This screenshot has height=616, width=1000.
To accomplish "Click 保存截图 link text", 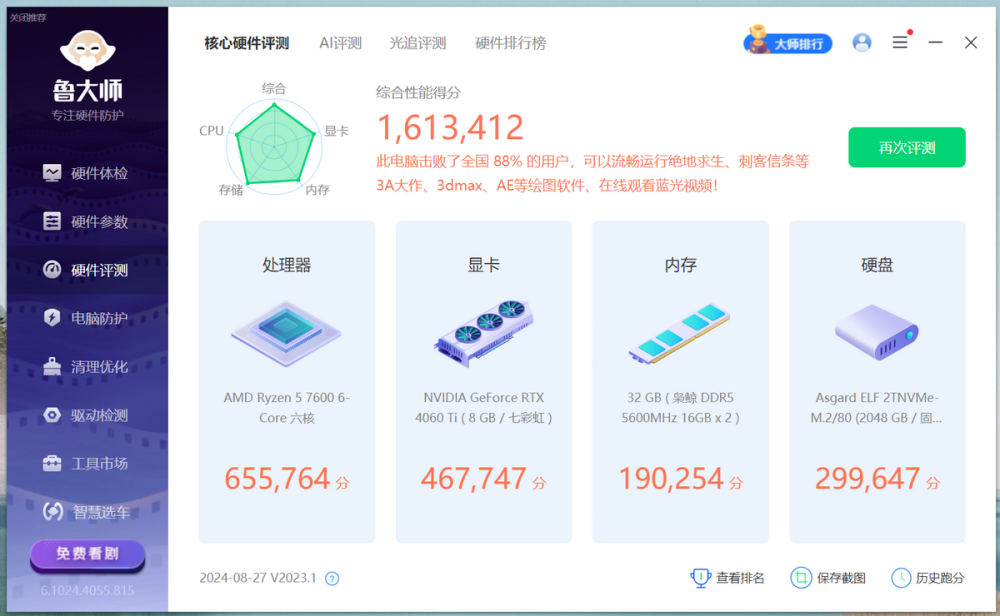I will click(841, 578).
